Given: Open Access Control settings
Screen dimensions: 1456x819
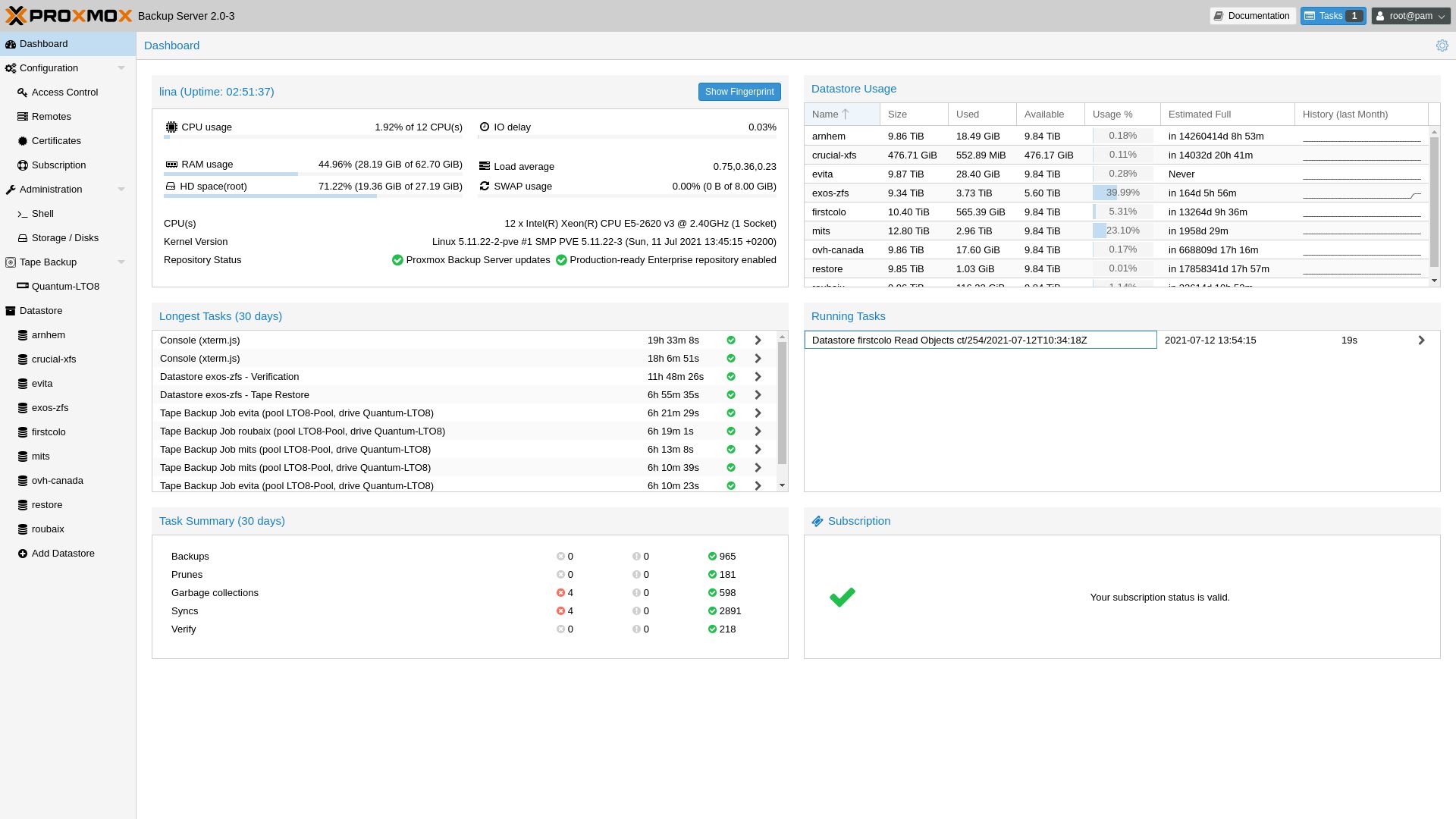Looking at the screenshot, I should (64, 92).
